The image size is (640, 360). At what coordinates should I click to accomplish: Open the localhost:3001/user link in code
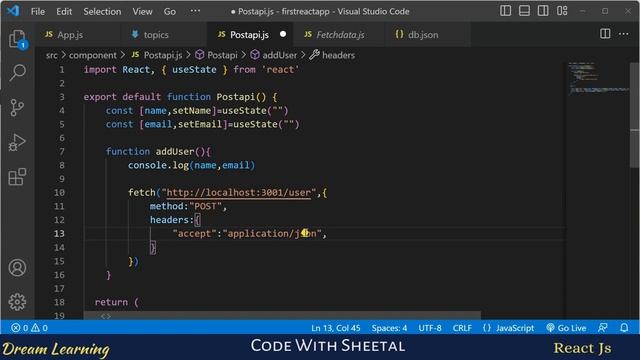pyautogui.click(x=238, y=192)
